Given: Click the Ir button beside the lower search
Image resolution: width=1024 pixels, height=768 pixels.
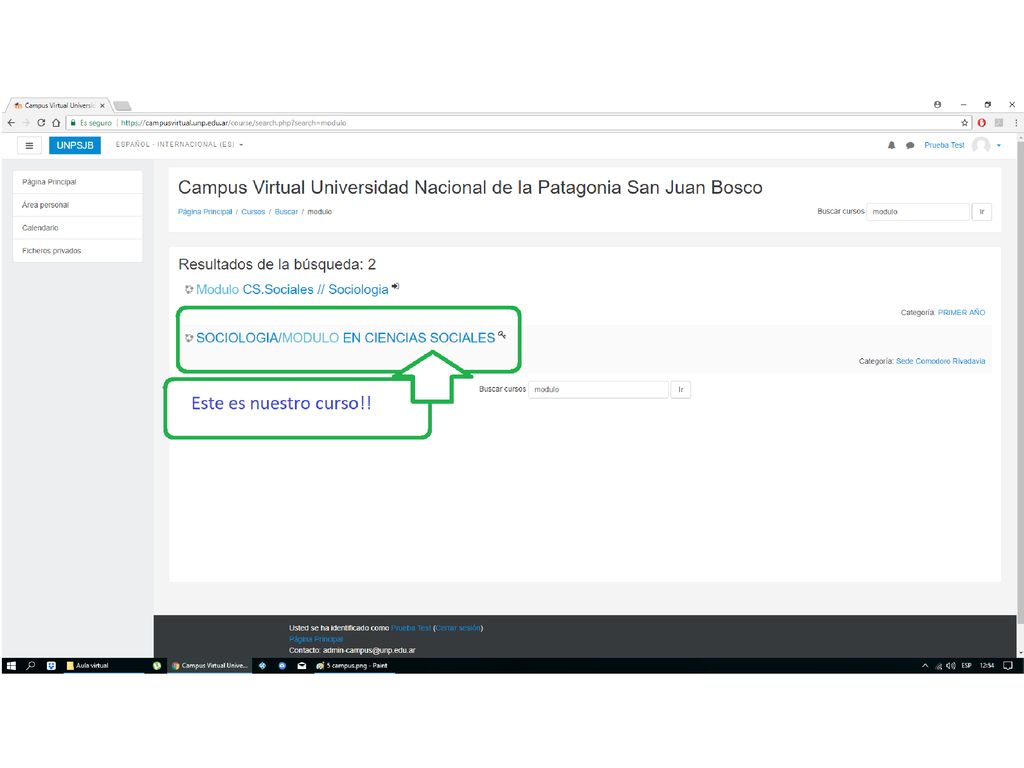Looking at the screenshot, I should (680, 389).
